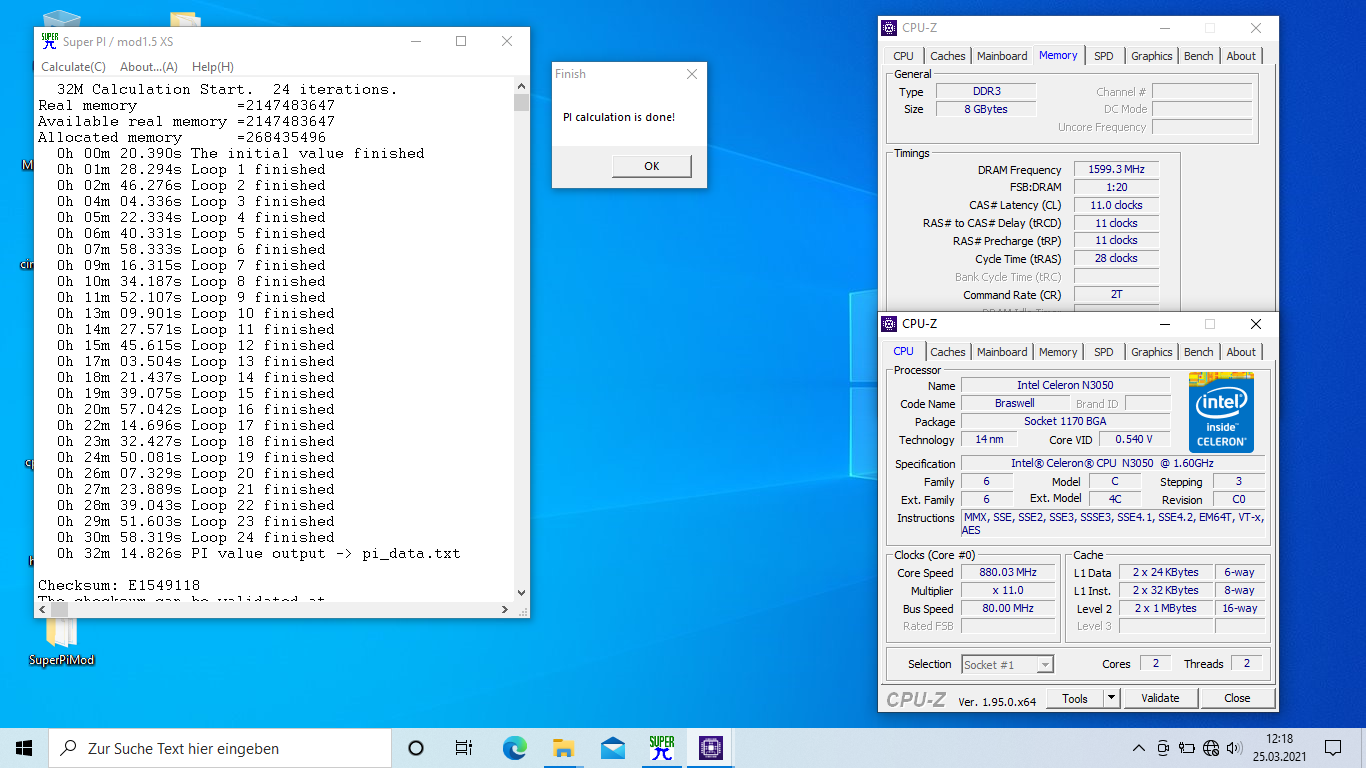
Task: Open the Windows Start menu
Action: [24, 748]
